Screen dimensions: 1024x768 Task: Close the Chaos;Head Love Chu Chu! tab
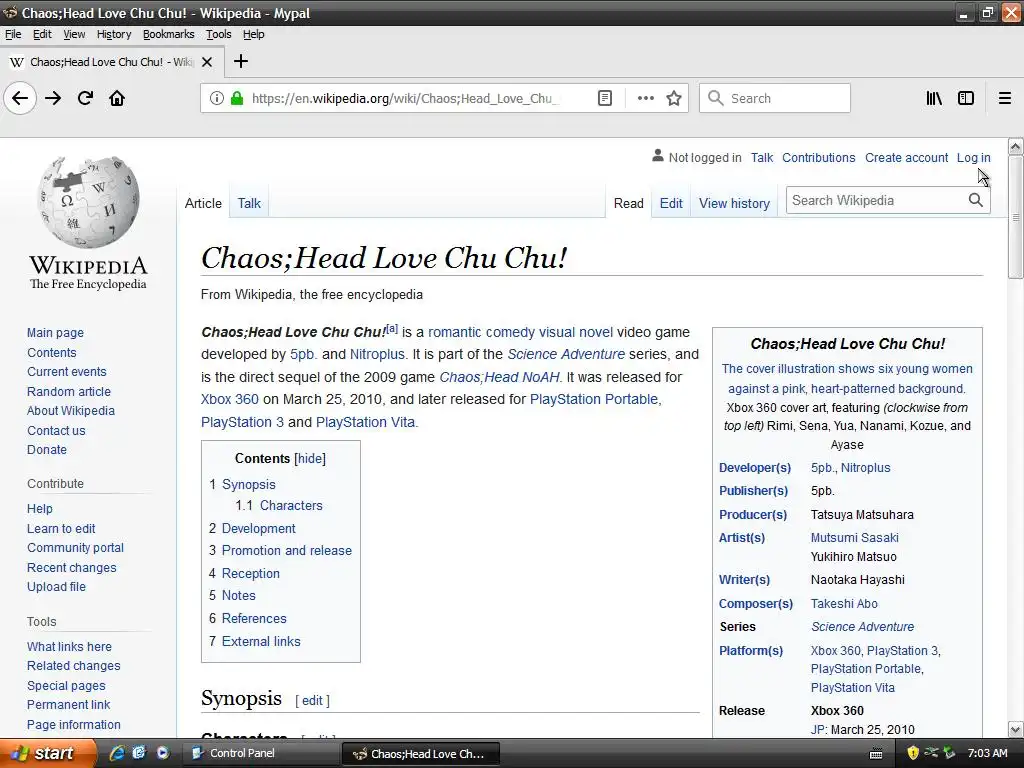pyautogui.click(x=207, y=62)
